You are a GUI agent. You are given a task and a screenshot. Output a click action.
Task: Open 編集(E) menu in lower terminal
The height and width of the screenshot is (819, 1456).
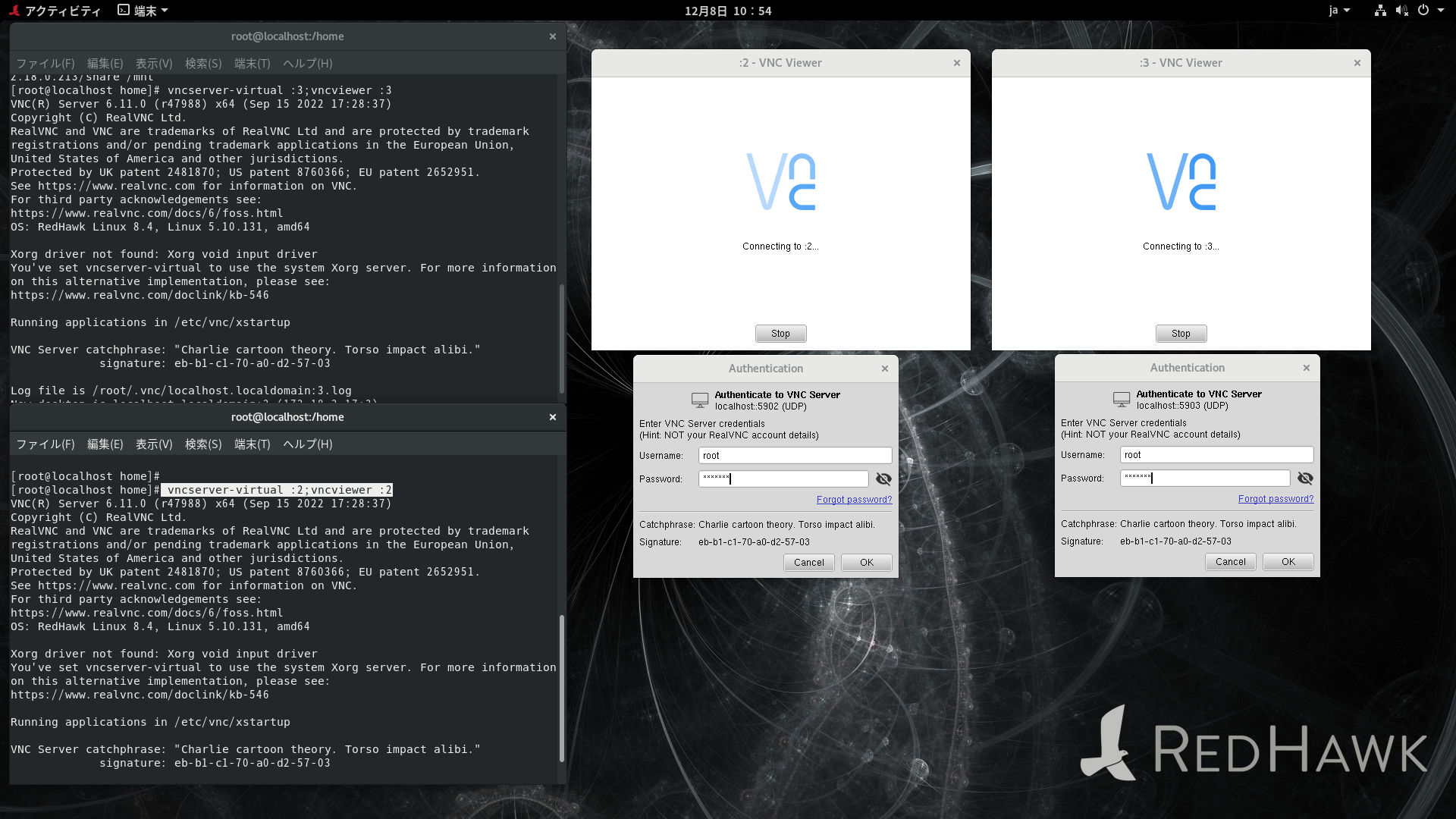(105, 444)
